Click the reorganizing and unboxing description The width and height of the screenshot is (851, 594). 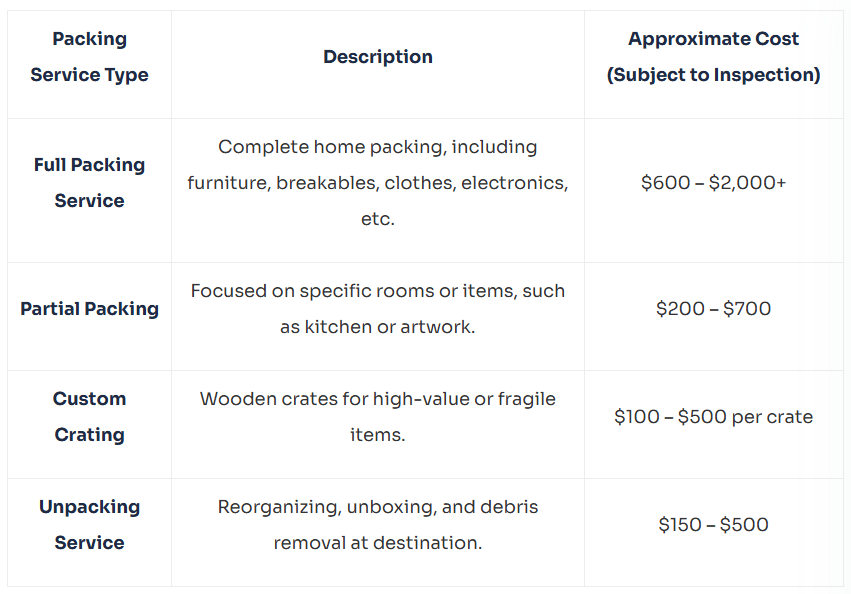378,507
